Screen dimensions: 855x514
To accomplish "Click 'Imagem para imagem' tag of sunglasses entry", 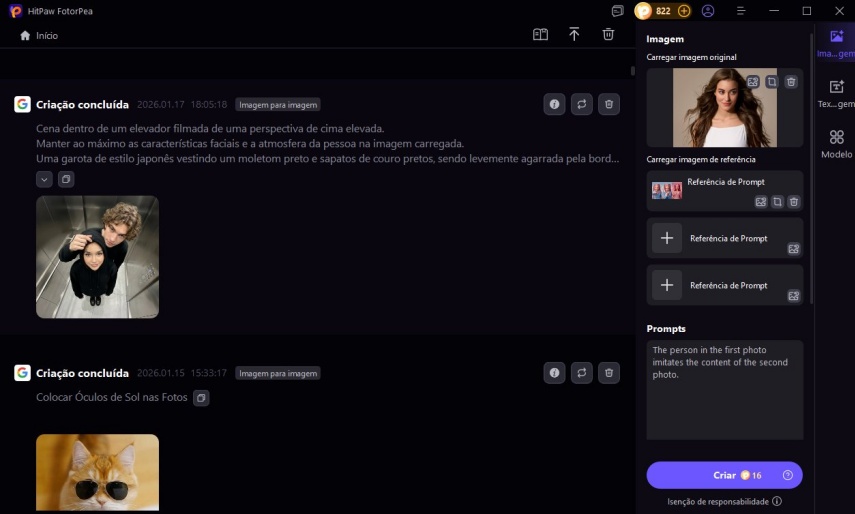I will [278, 373].
